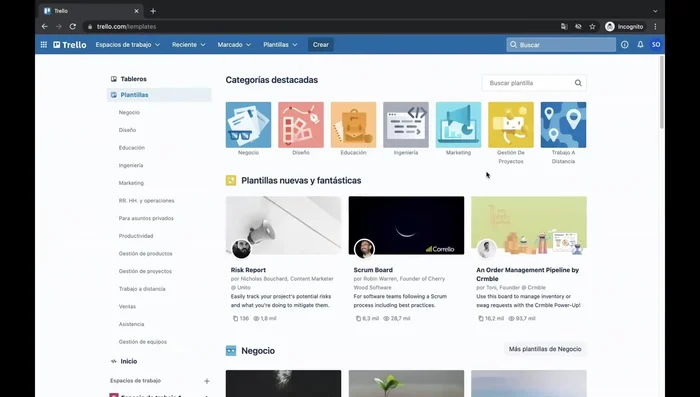Select Gestión de equipos in sidebar
The width and height of the screenshot is (700, 397).
click(x=142, y=342)
